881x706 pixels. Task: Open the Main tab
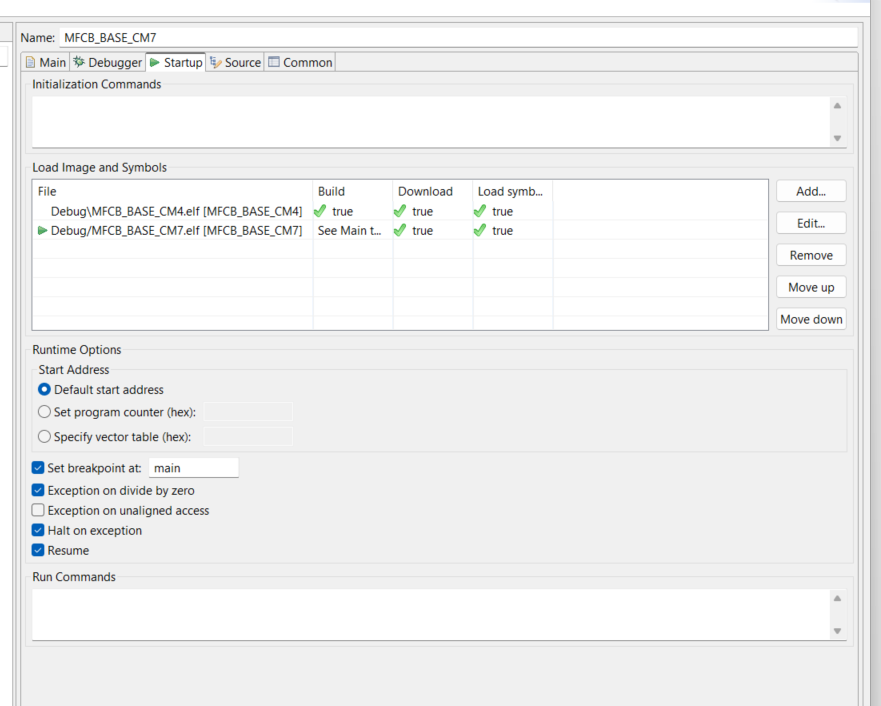(45, 62)
